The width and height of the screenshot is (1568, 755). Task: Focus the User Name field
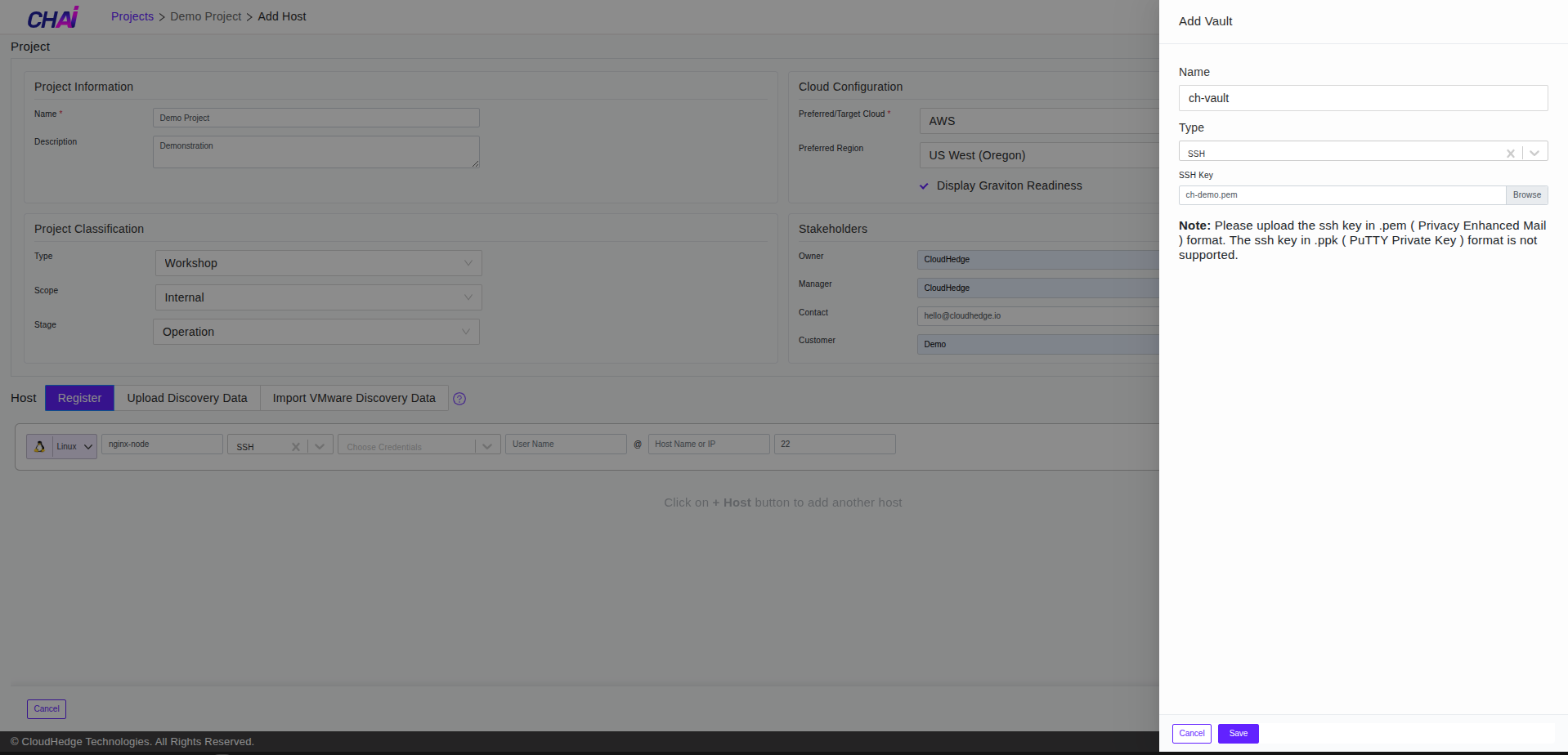point(566,444)
